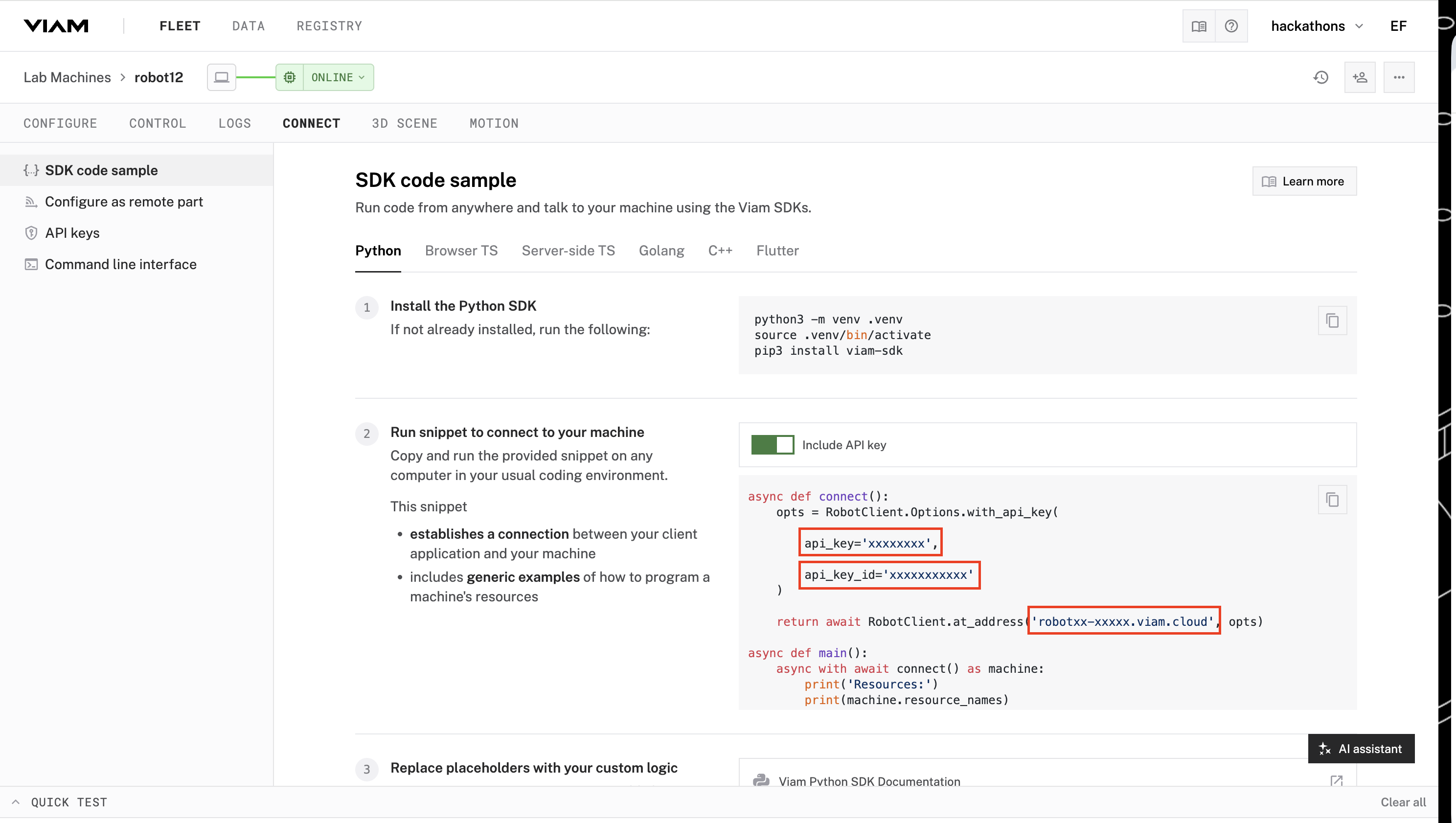
Task: Click Clear all in the bottom bar
Action: tap(1403, 802)
